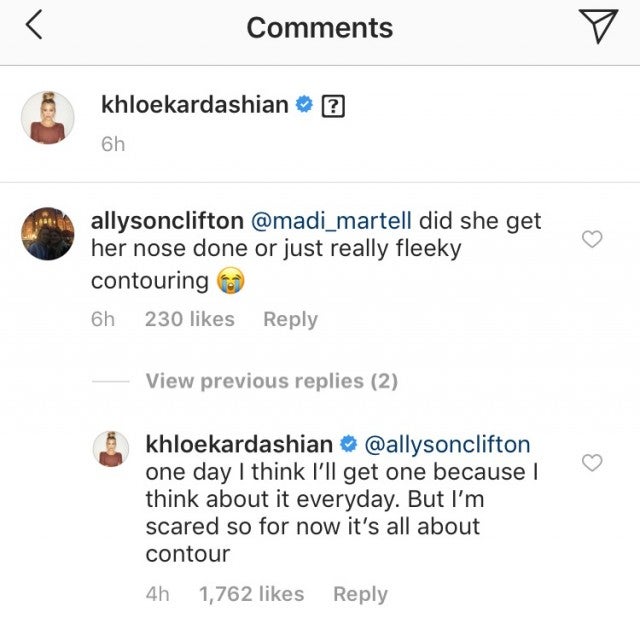Open khloekardashian's profile picture at top
Screen dimensions: 640x618
48,117
